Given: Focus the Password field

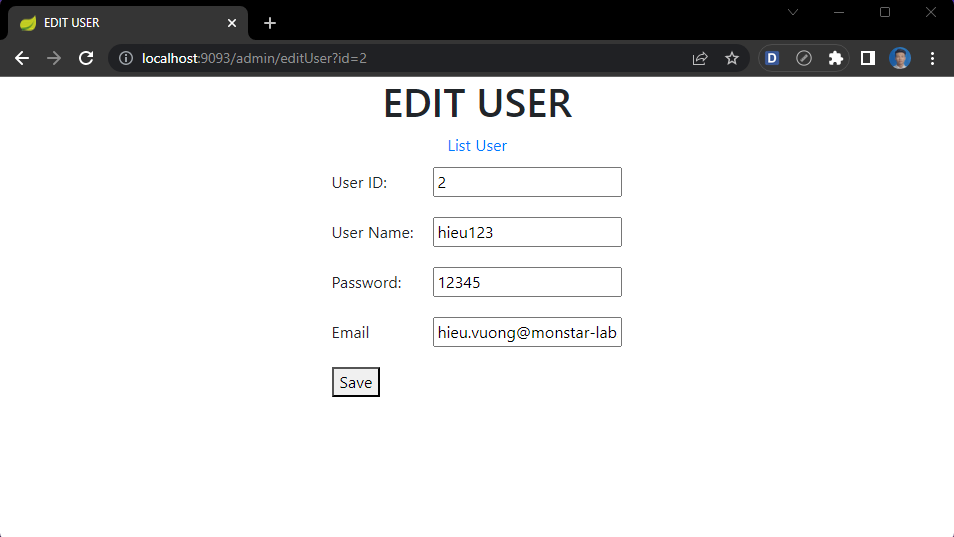Looking at the screenshot, I should [x=527, y=282].
